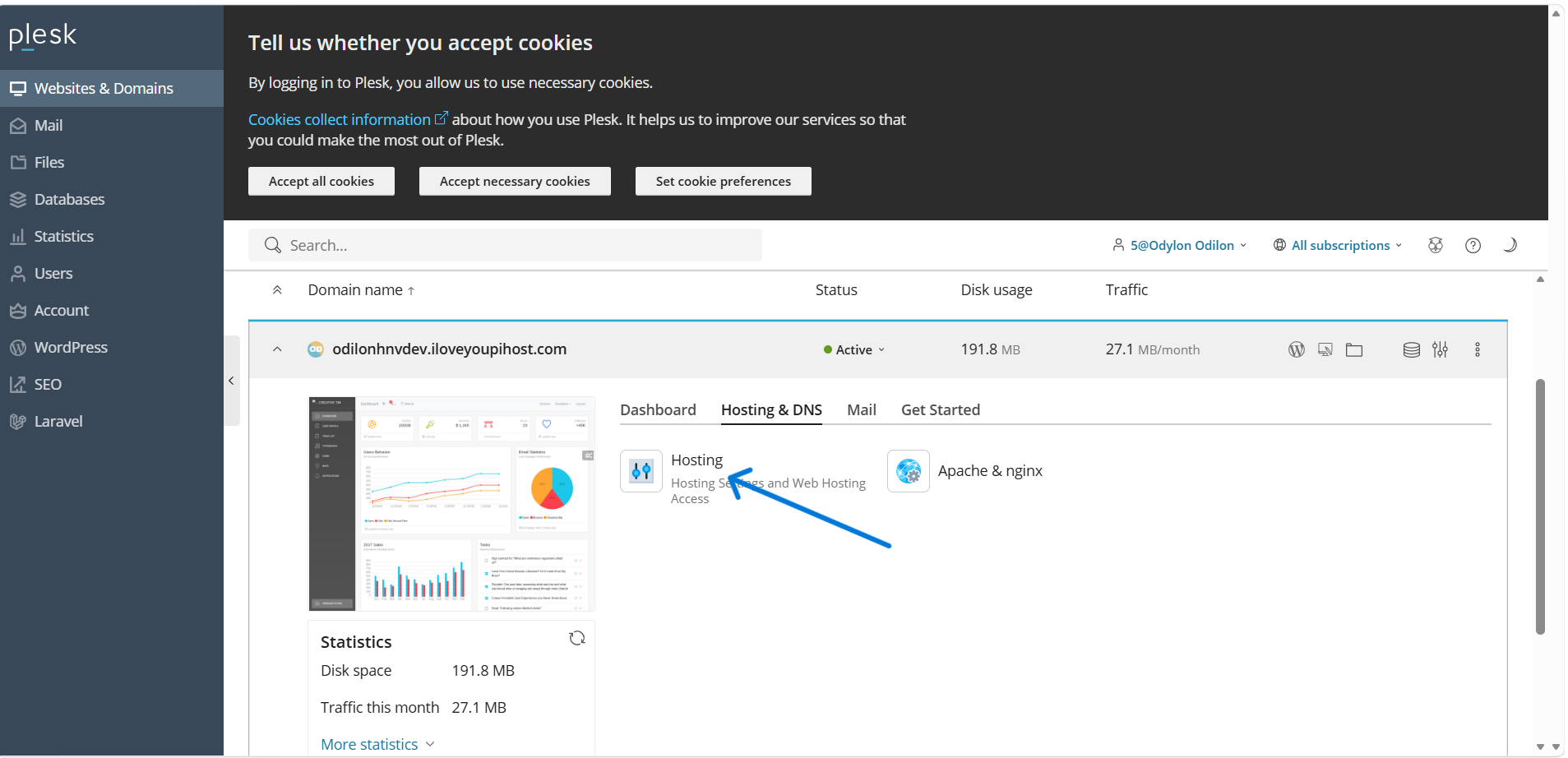The width and height of the screenshot is (1568, 758).
Task: Collapse the odilonhnvdev domain row chevron
Action: (277, 349)
